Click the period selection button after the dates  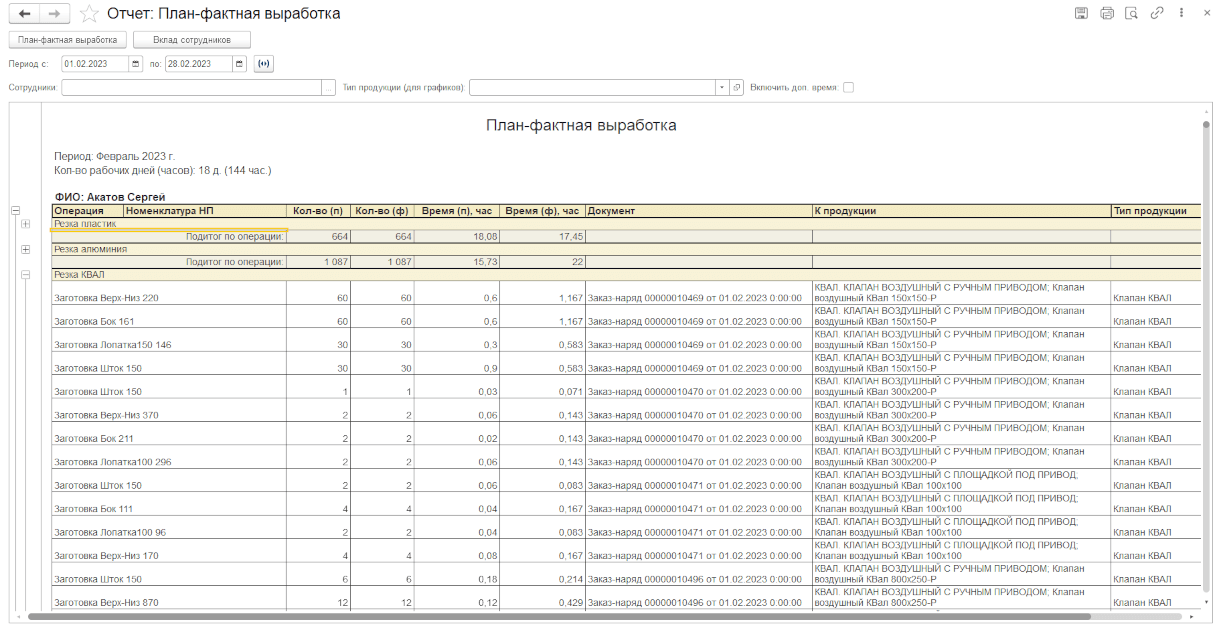tap(264, 64)
